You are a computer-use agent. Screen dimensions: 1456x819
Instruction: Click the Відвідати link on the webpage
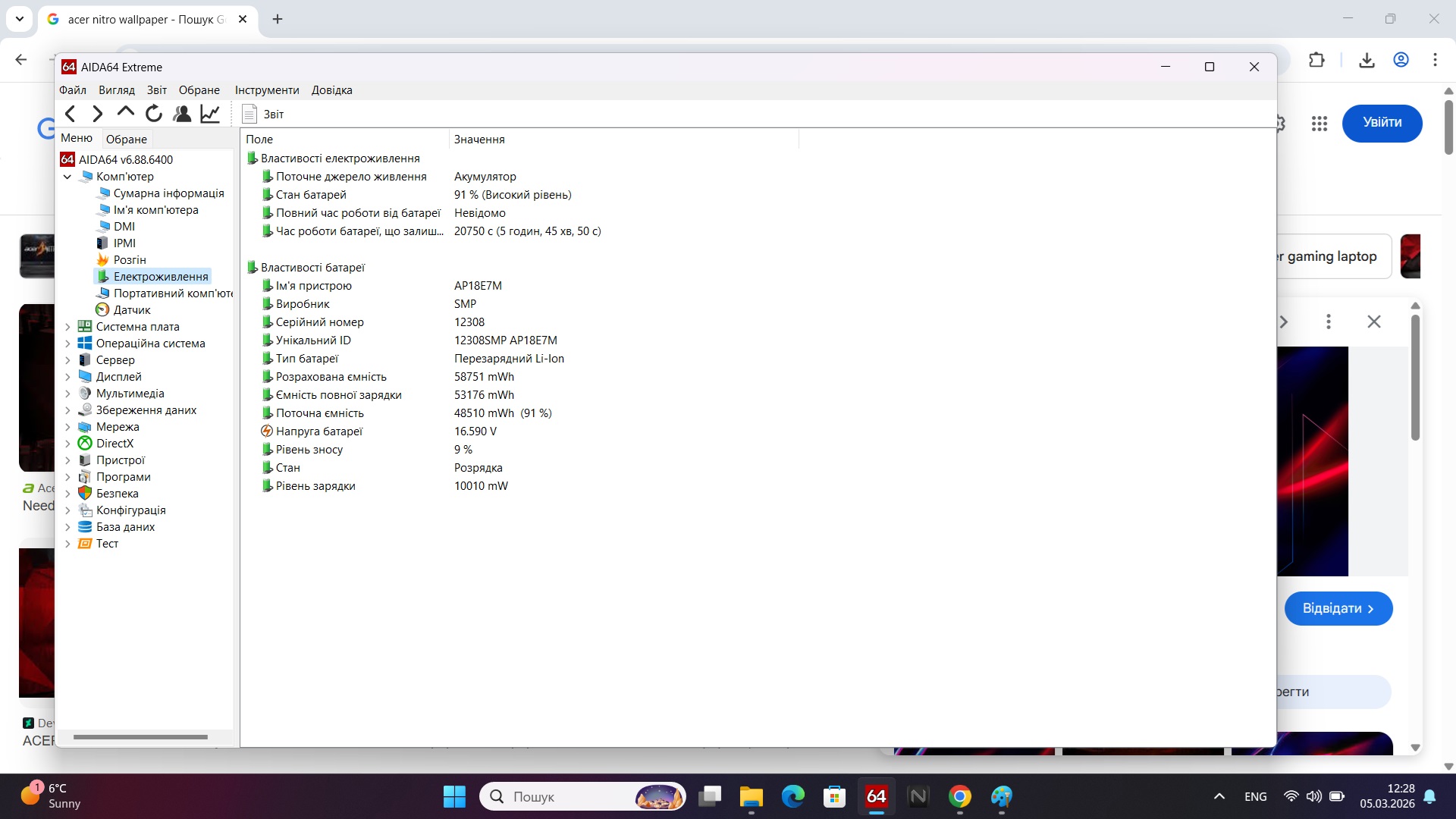coord(1338,607)
